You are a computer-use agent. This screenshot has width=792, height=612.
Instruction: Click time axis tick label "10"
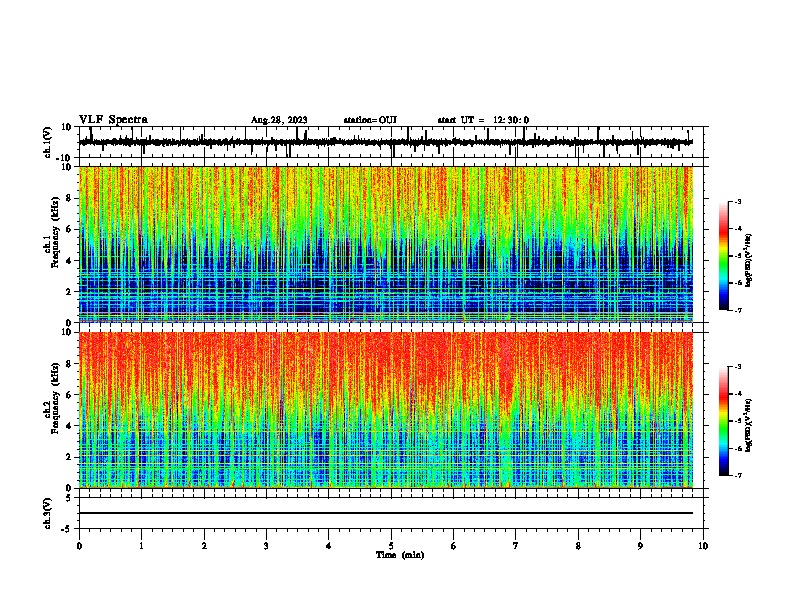703,546
